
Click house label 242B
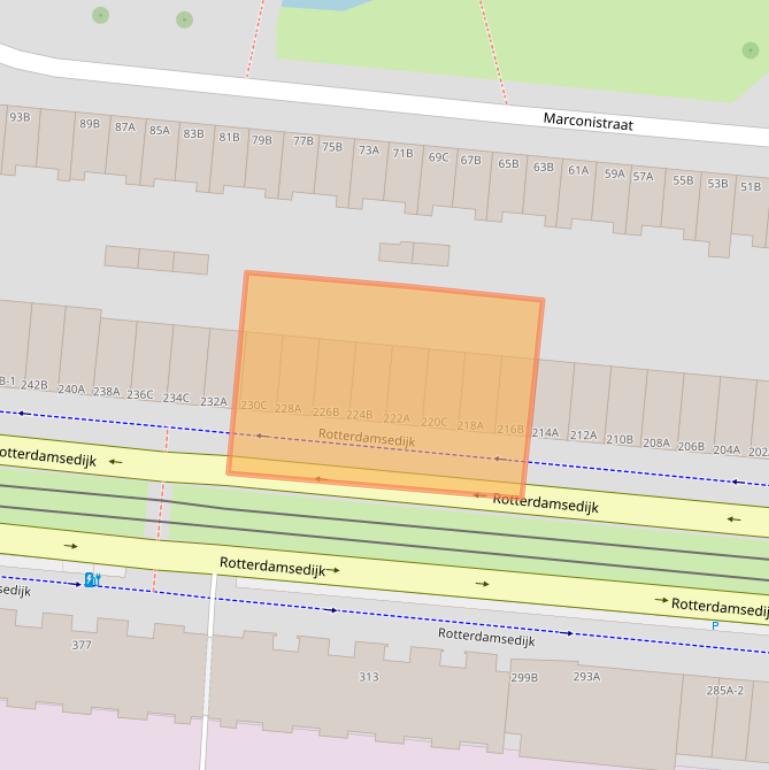coord(34,385)
